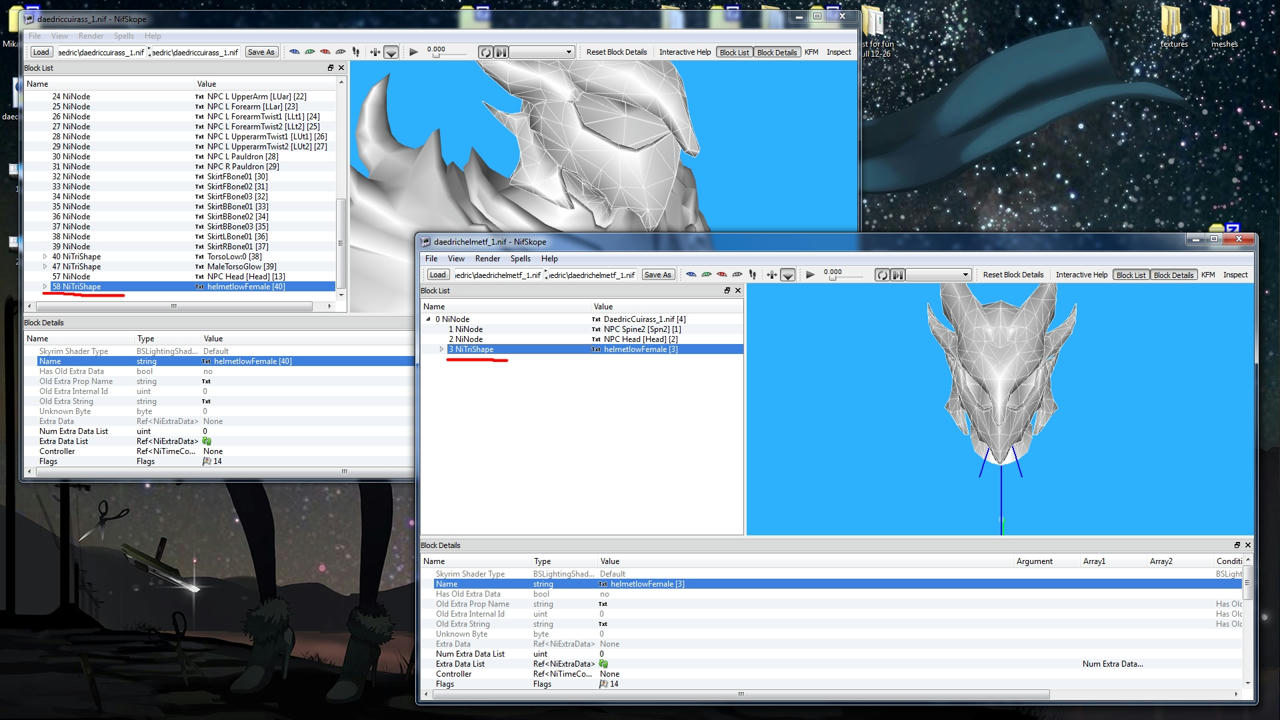This screenshot has width=1280, height=720.
Task: Open Interactive Help in daedrichelmetf window
Action: (1082, 275)
